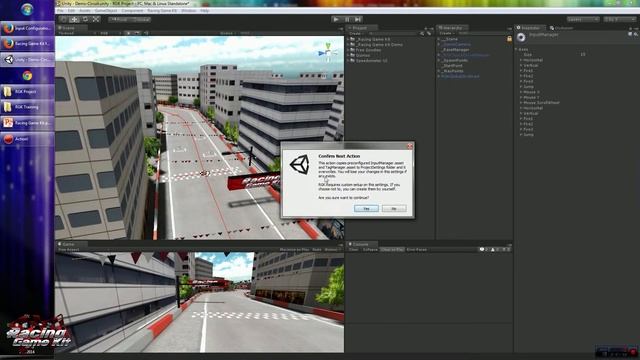
Task: Select the Rotate tool in Unity toolbar
Action: [x=85, y=19]
